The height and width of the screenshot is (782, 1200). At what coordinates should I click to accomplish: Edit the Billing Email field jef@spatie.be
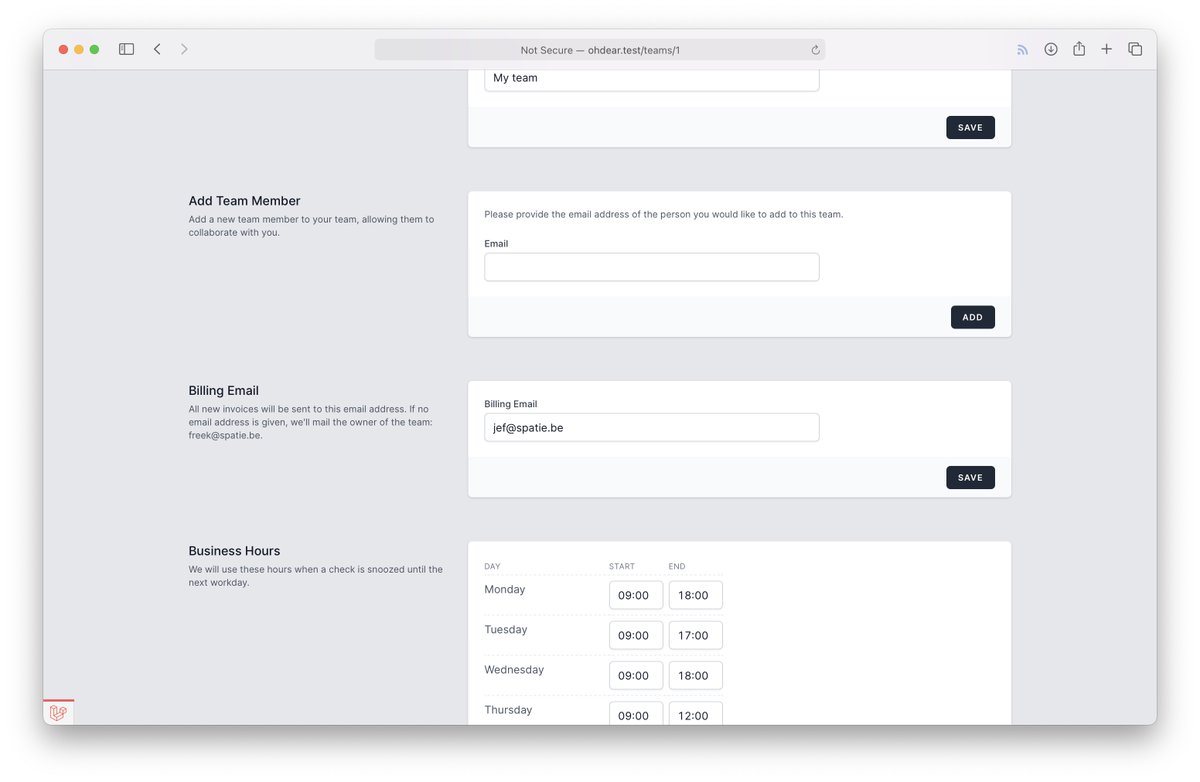coord(652,427)
